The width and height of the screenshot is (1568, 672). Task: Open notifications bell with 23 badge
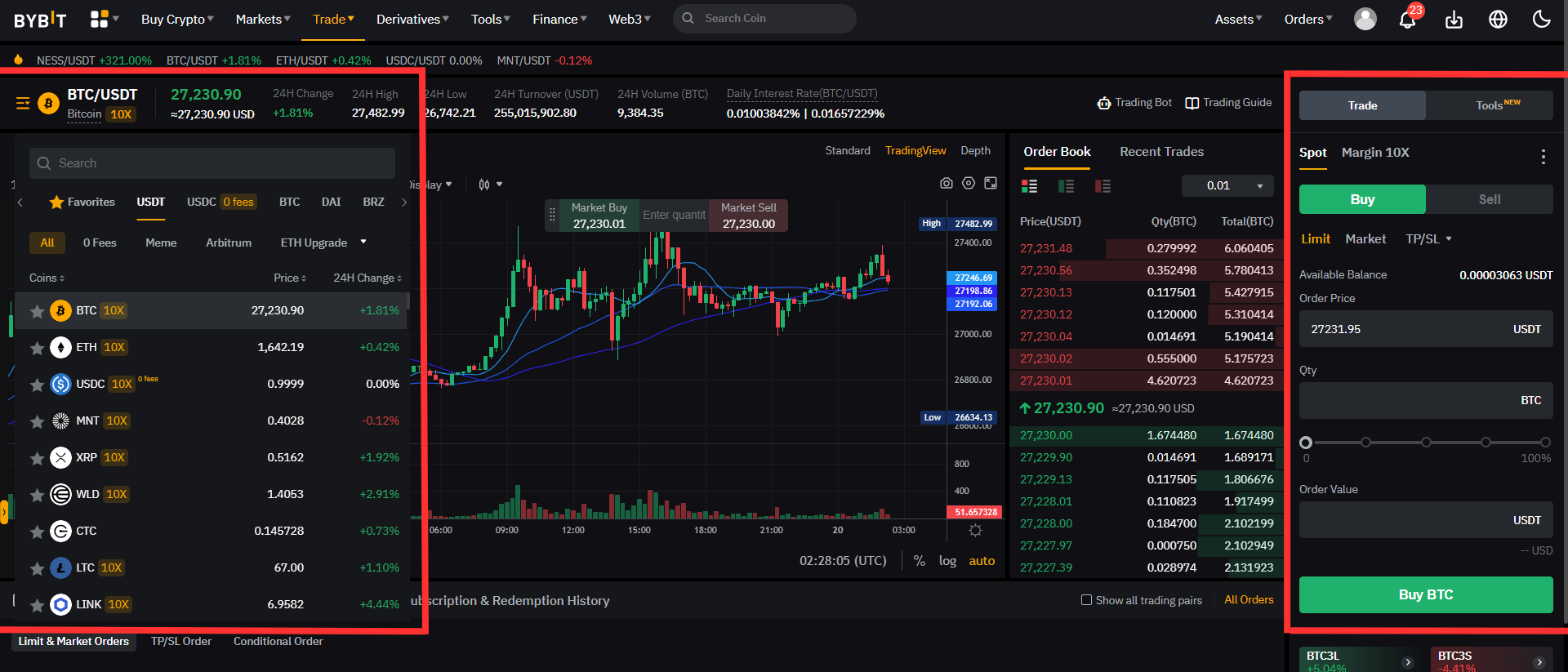(1407, 20)
